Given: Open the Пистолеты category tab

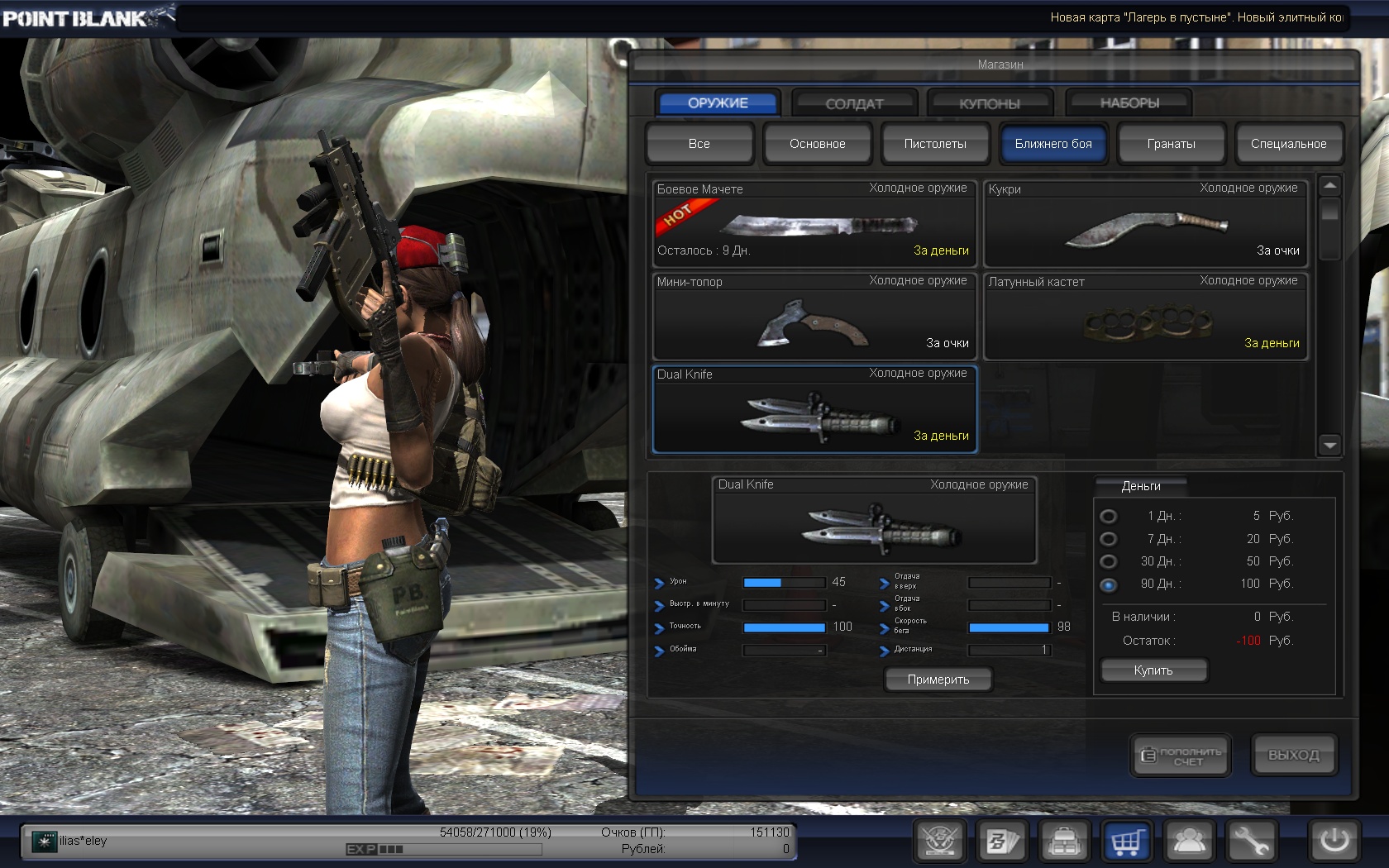Looking at the screenshot, I should pyautogui.click(x=935, y=144).
